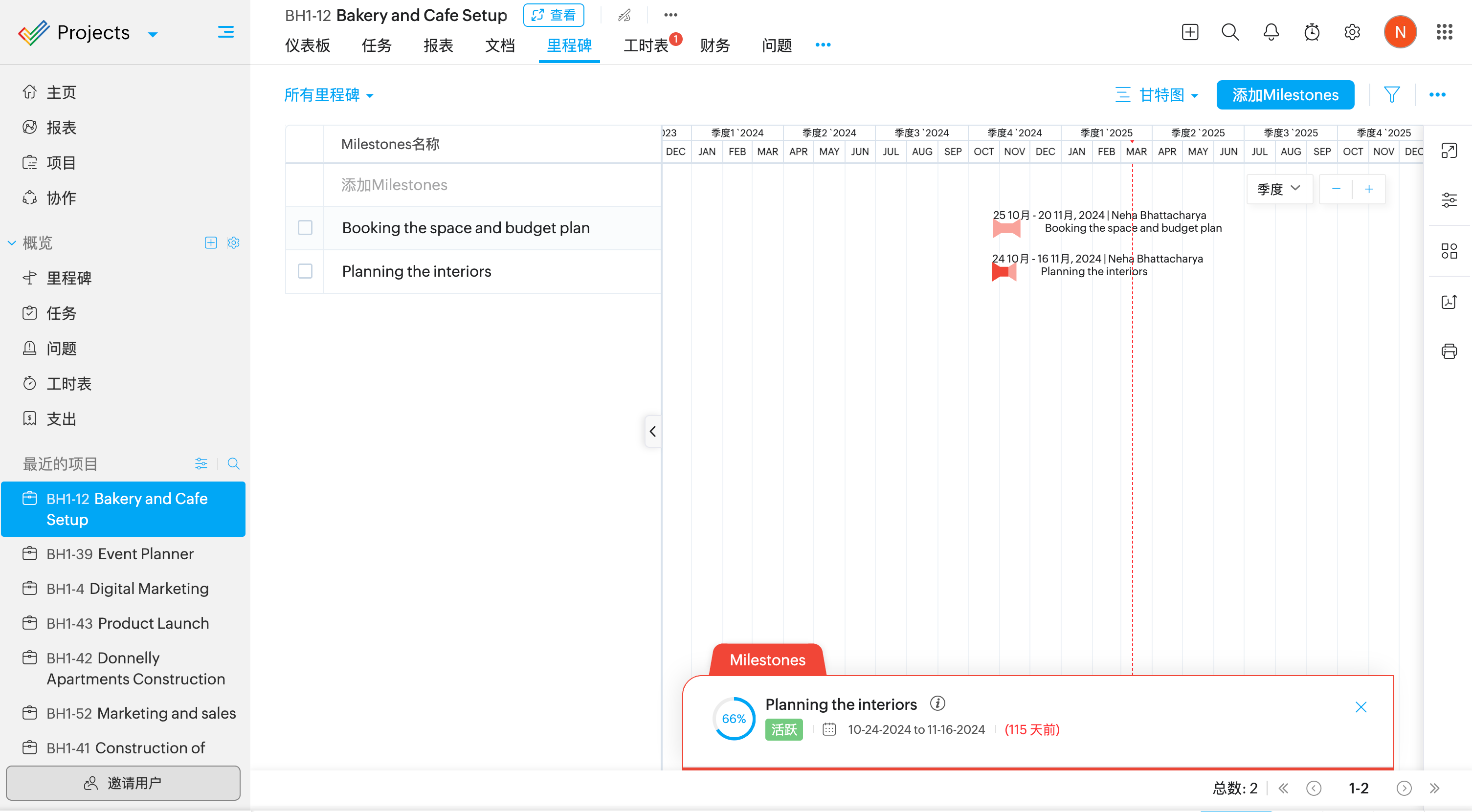1472x812 pixels.
Task: Open the timer clock icon in header
Action: (x=1312, y=32)
